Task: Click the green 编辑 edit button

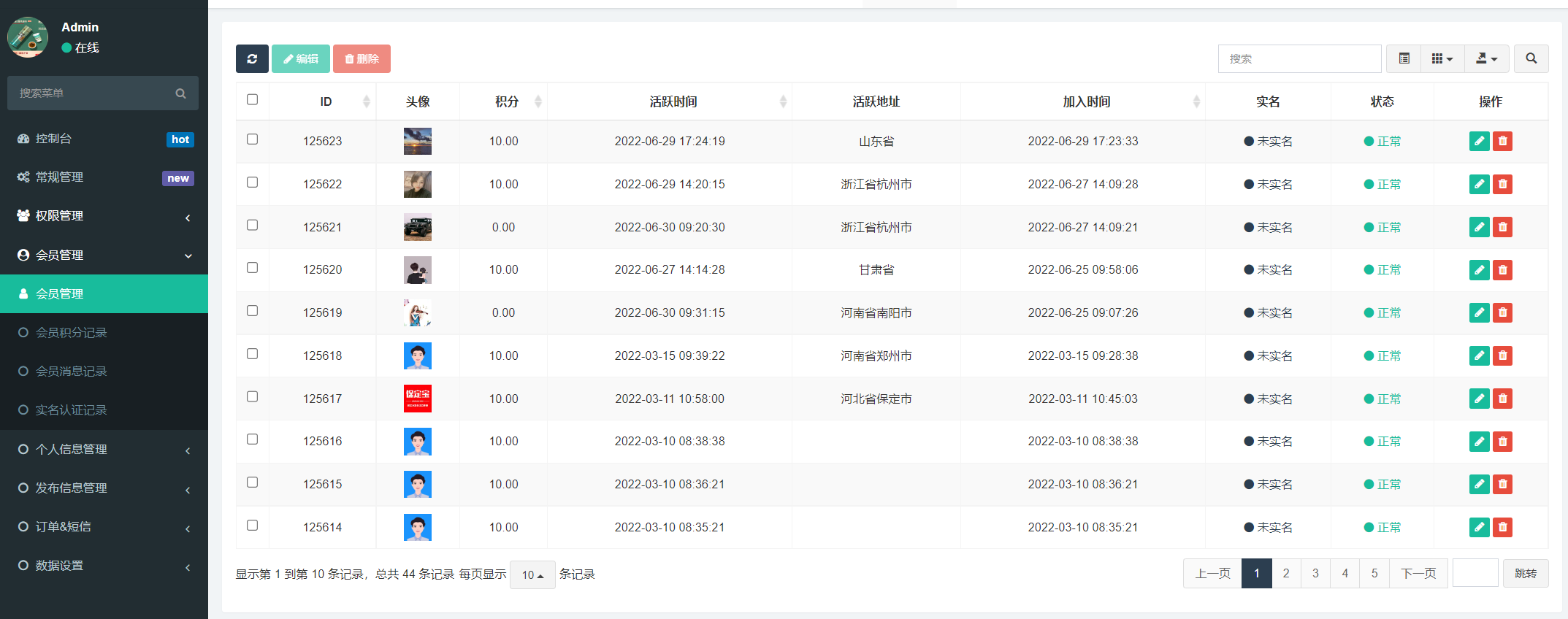Action: 301,58
